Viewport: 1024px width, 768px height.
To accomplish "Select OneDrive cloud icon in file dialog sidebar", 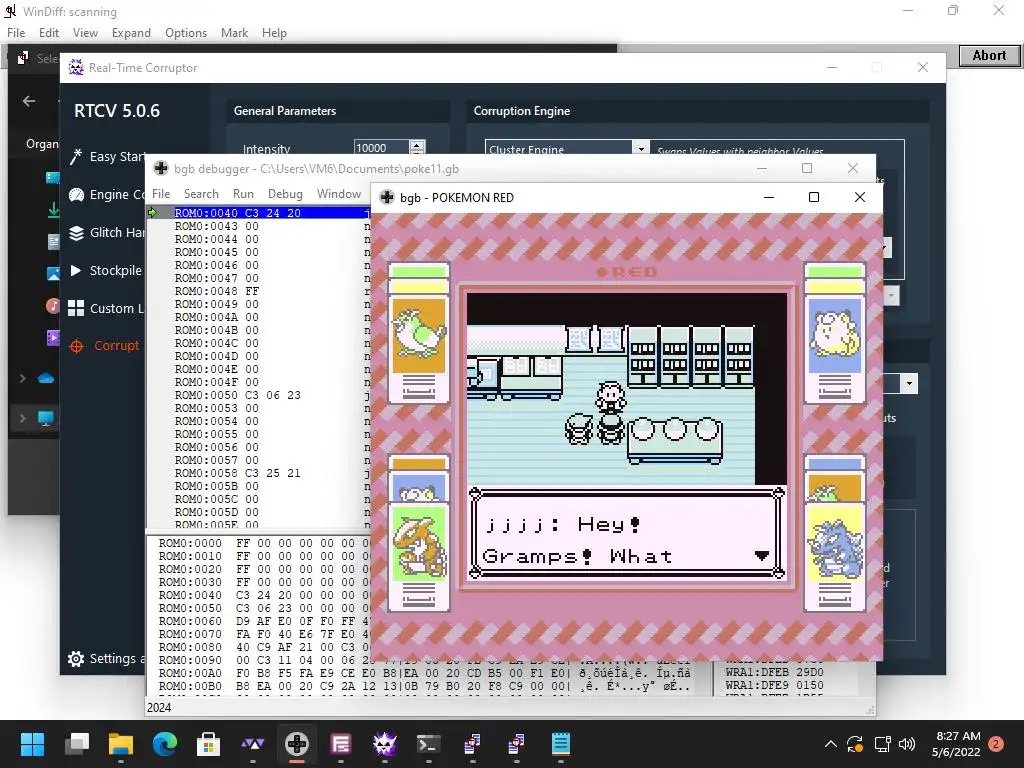I will pyautogui.click(x=46, y=378).
